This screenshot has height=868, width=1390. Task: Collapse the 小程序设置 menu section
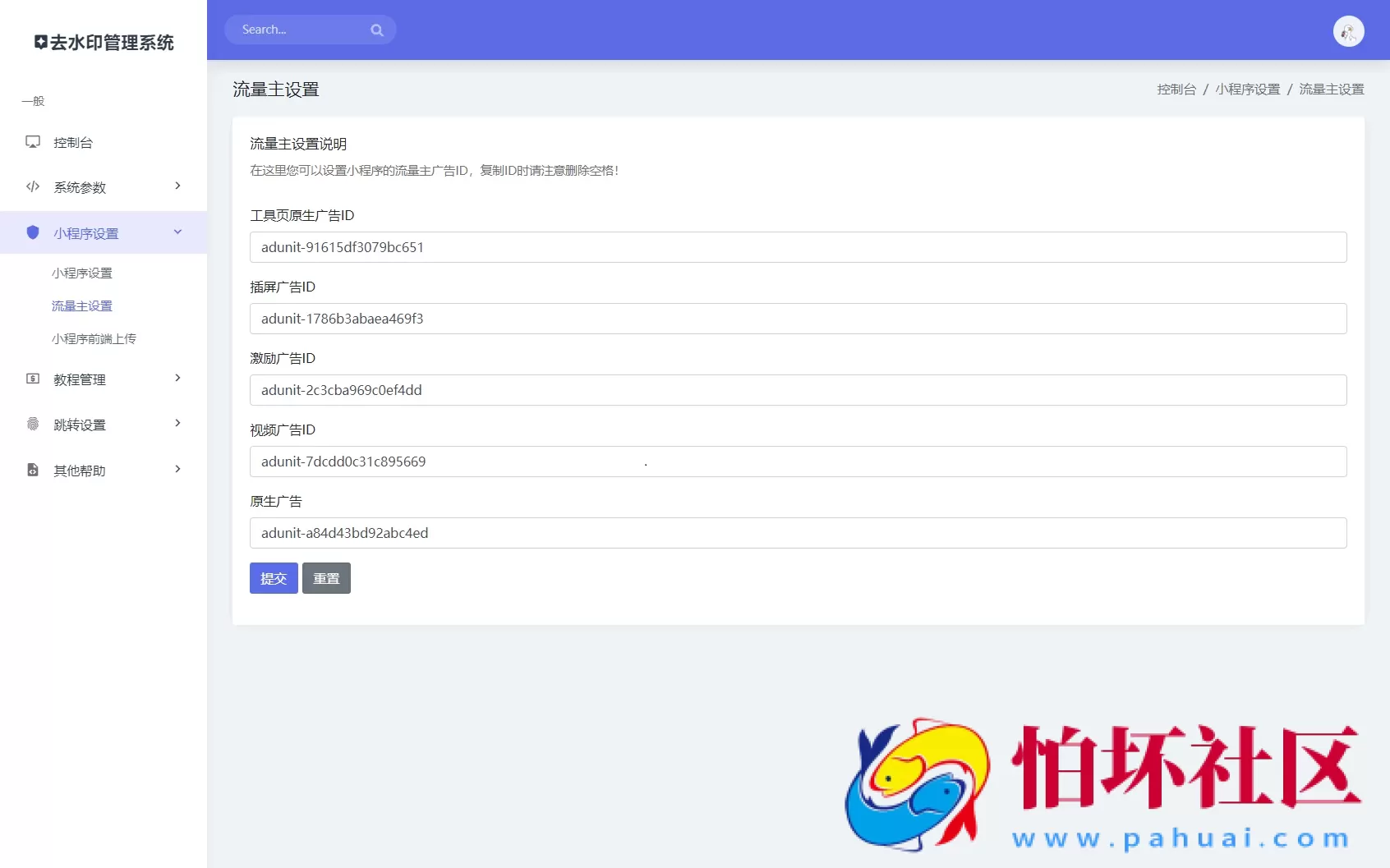point(177,232)
